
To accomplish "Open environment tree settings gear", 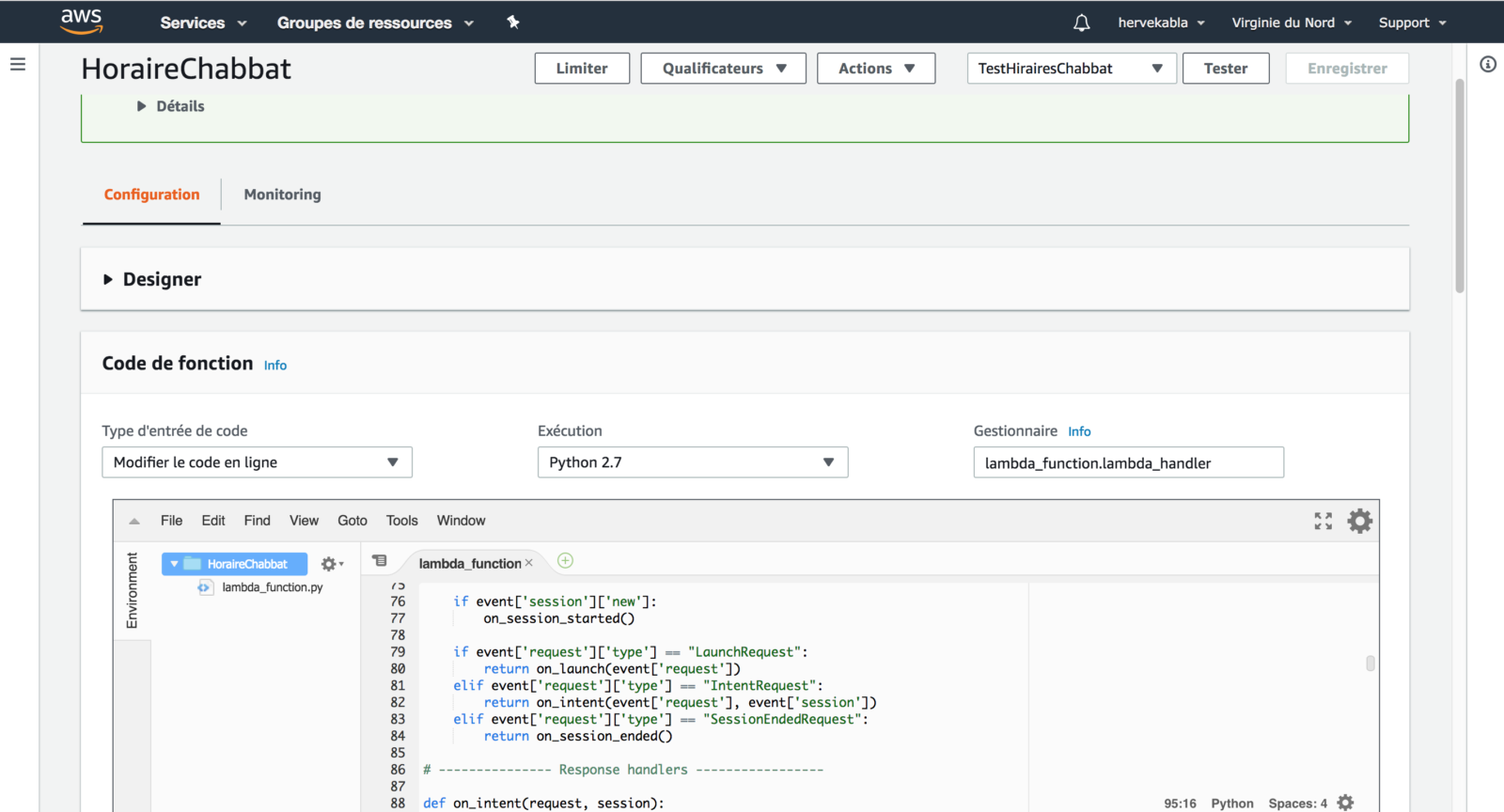I will [332, 564].
